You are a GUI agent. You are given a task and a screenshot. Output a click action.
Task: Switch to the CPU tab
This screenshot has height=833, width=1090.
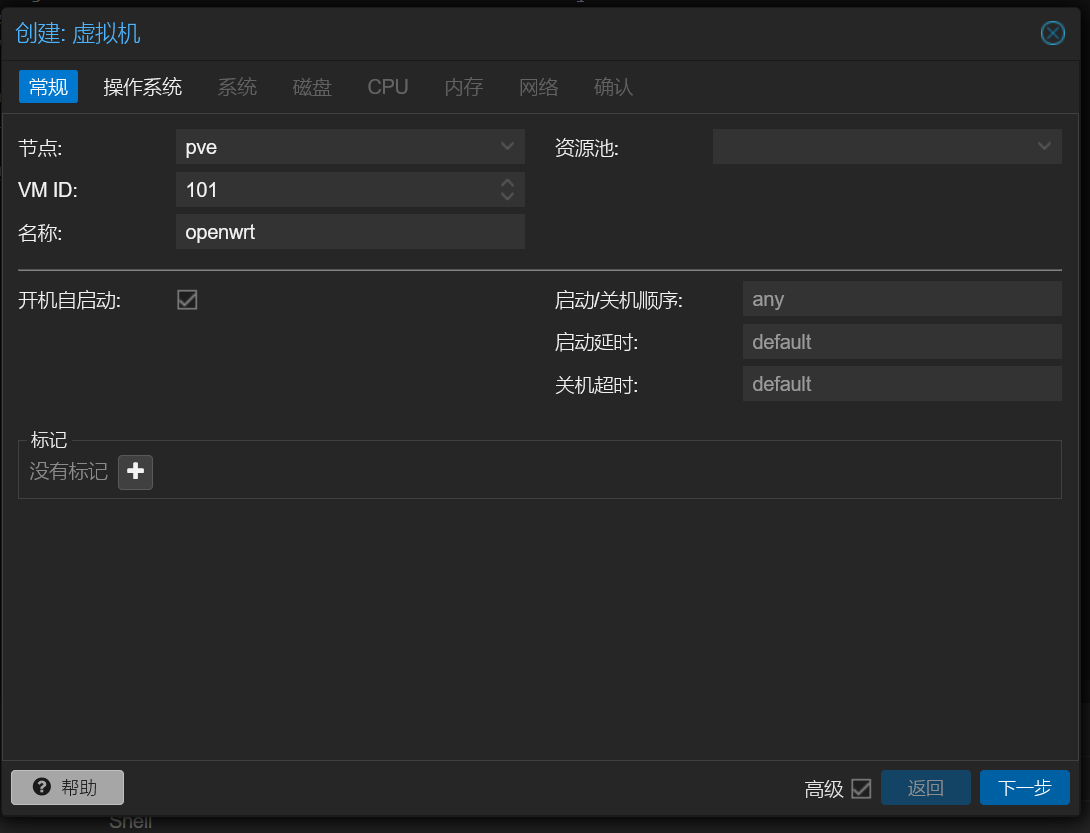(388, 87)
